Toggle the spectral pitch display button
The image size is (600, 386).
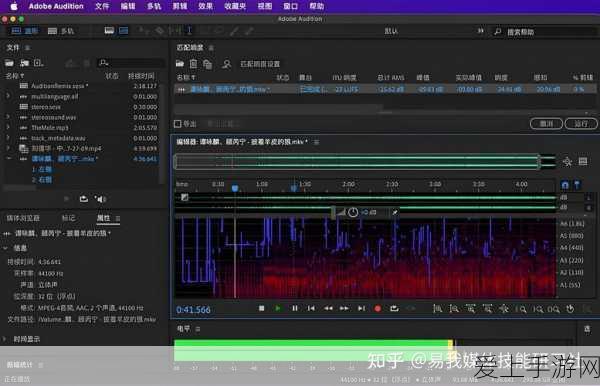tap(123, 30)
